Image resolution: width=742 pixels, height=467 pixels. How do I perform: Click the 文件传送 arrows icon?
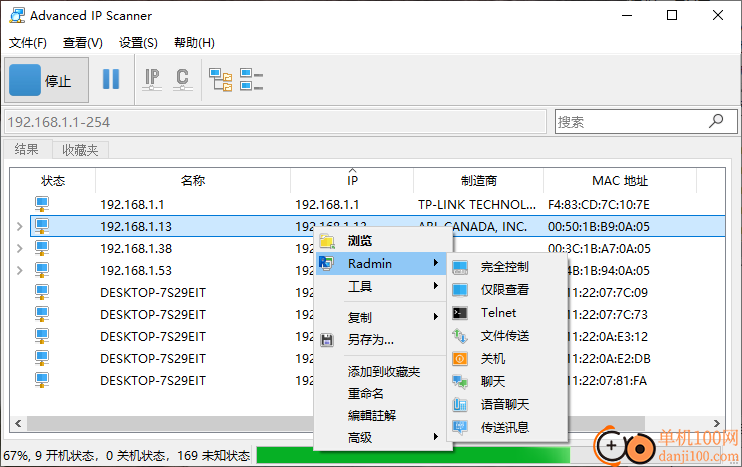point(460,336)
